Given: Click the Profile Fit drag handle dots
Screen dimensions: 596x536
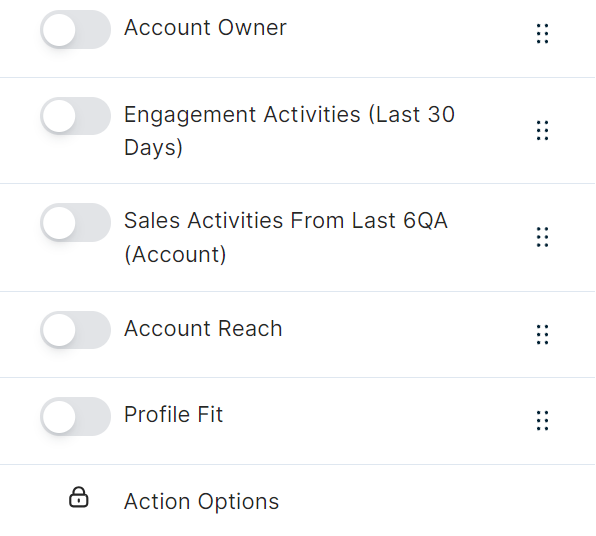Looking at the screenshot, I should click(542, 420).
